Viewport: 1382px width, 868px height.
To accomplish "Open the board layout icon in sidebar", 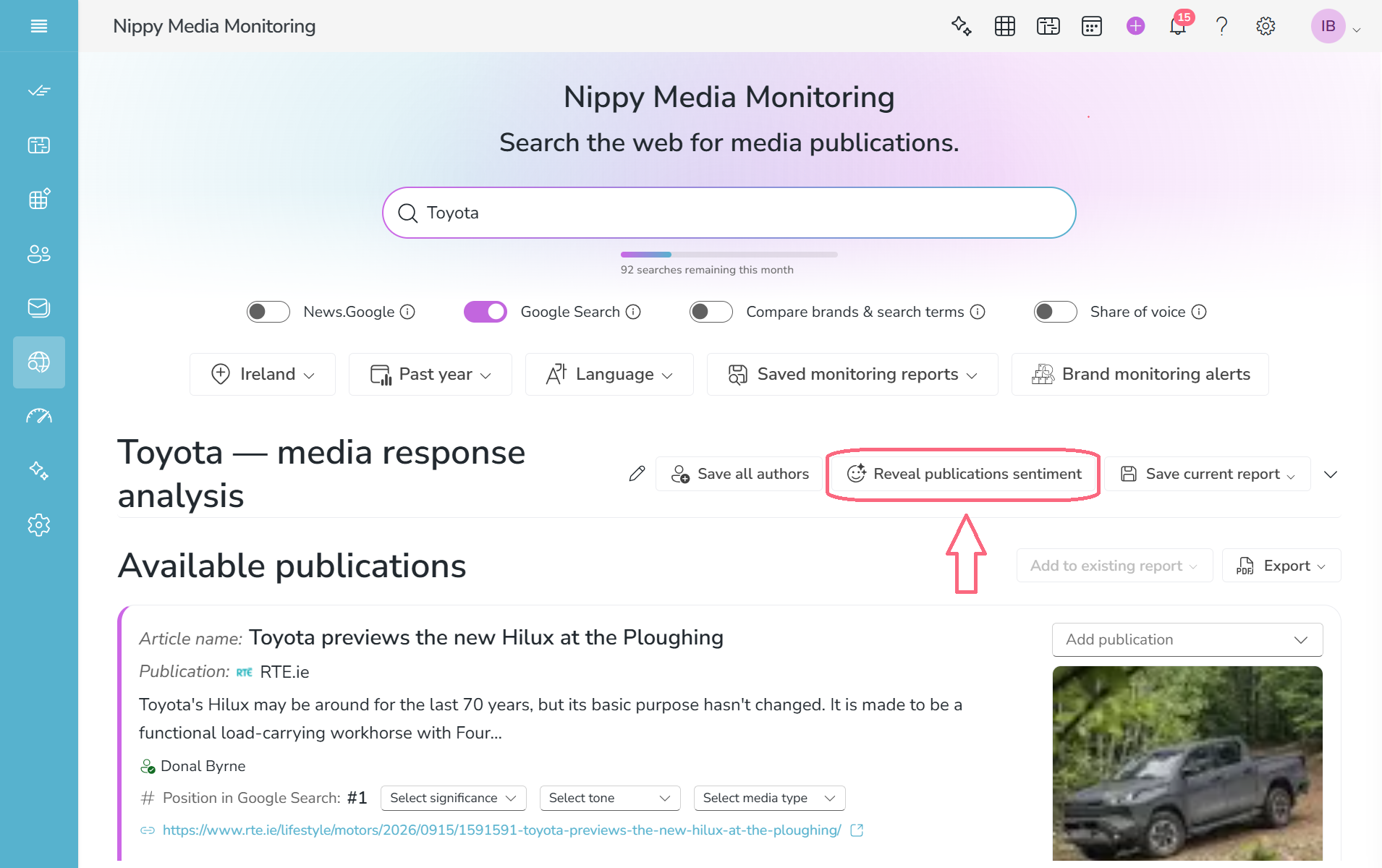I will tap(39, 145).
